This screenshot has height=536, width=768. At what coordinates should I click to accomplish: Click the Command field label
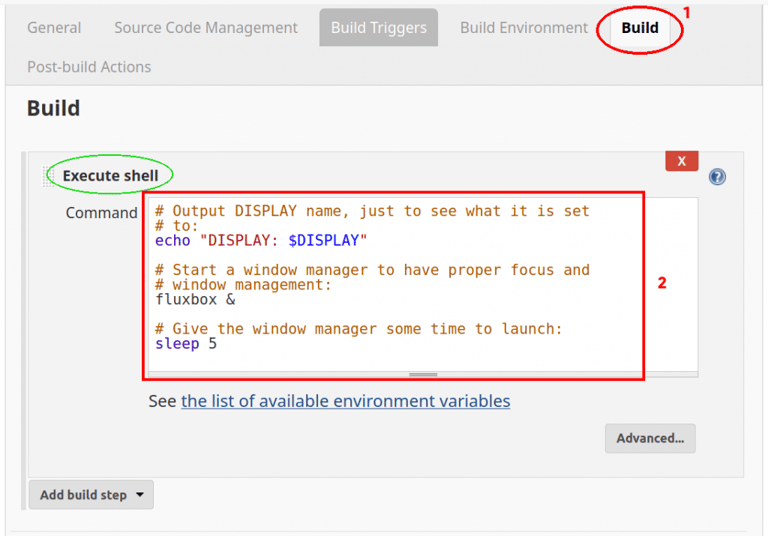[101, 213]
